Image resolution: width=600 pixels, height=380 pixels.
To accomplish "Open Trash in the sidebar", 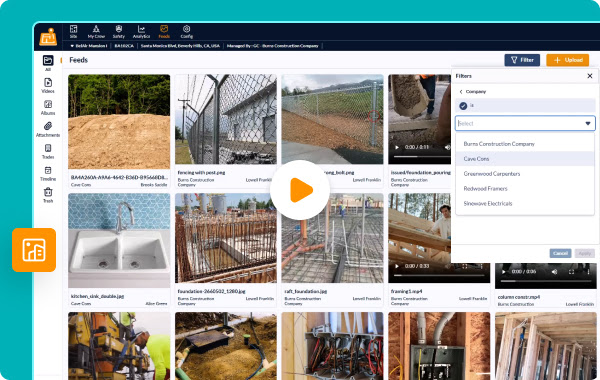I will pos(48,195).
